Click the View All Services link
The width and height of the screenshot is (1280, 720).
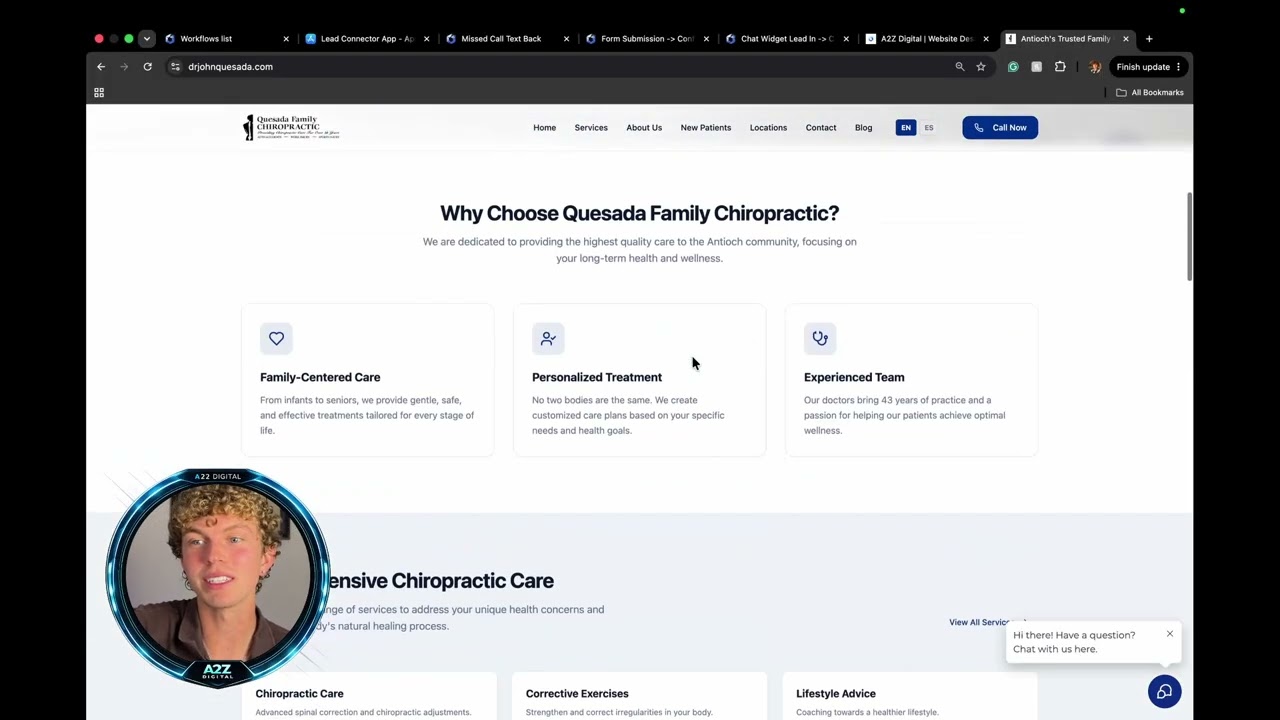987,622
